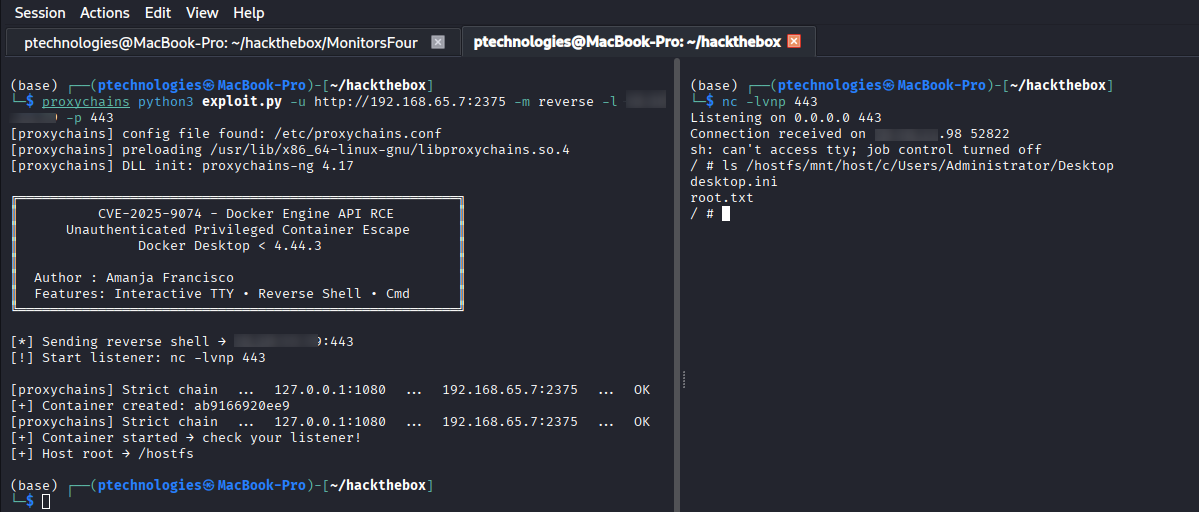1199x512 pixels.
Task: Open the Session menu
Action: (40, 13)
